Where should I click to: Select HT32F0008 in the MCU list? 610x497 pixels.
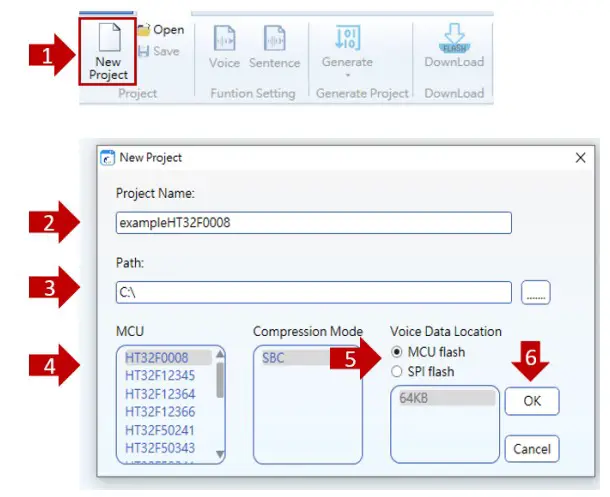[168, 357]
